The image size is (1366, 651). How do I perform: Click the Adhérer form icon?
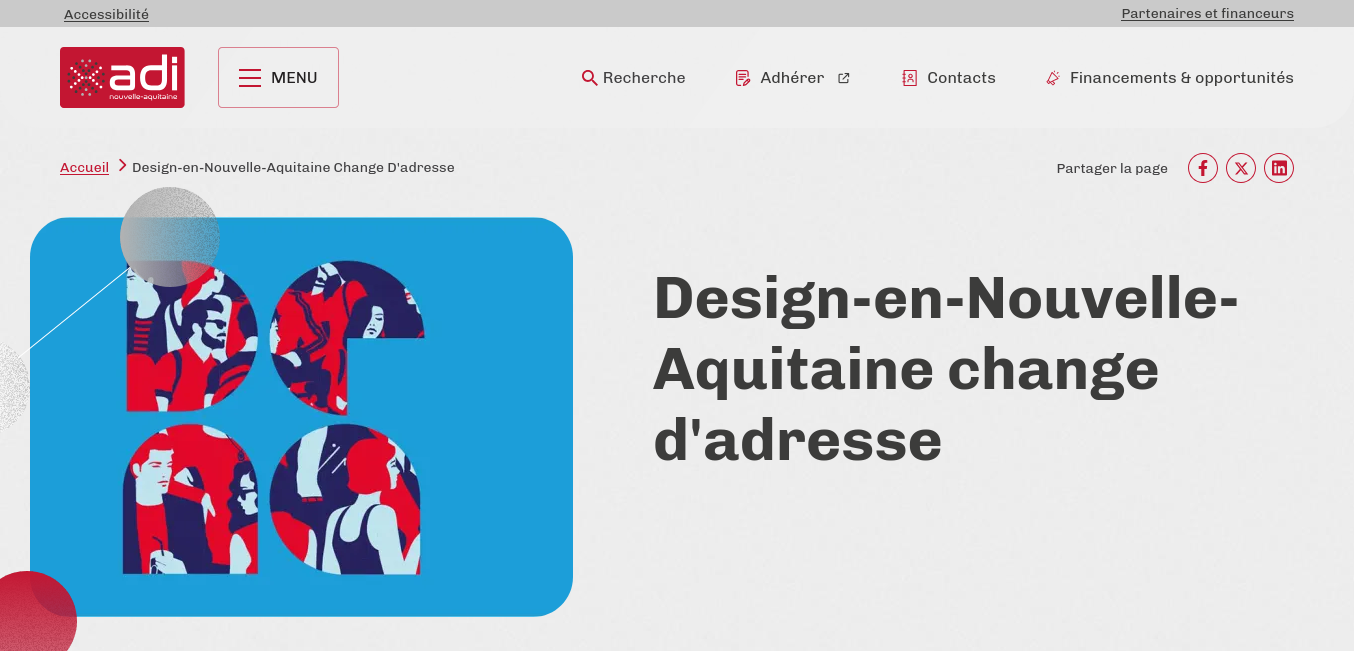742,78
